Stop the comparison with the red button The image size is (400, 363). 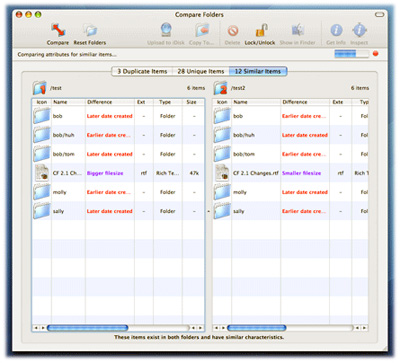pyautogui.click(x=376, y=54)
